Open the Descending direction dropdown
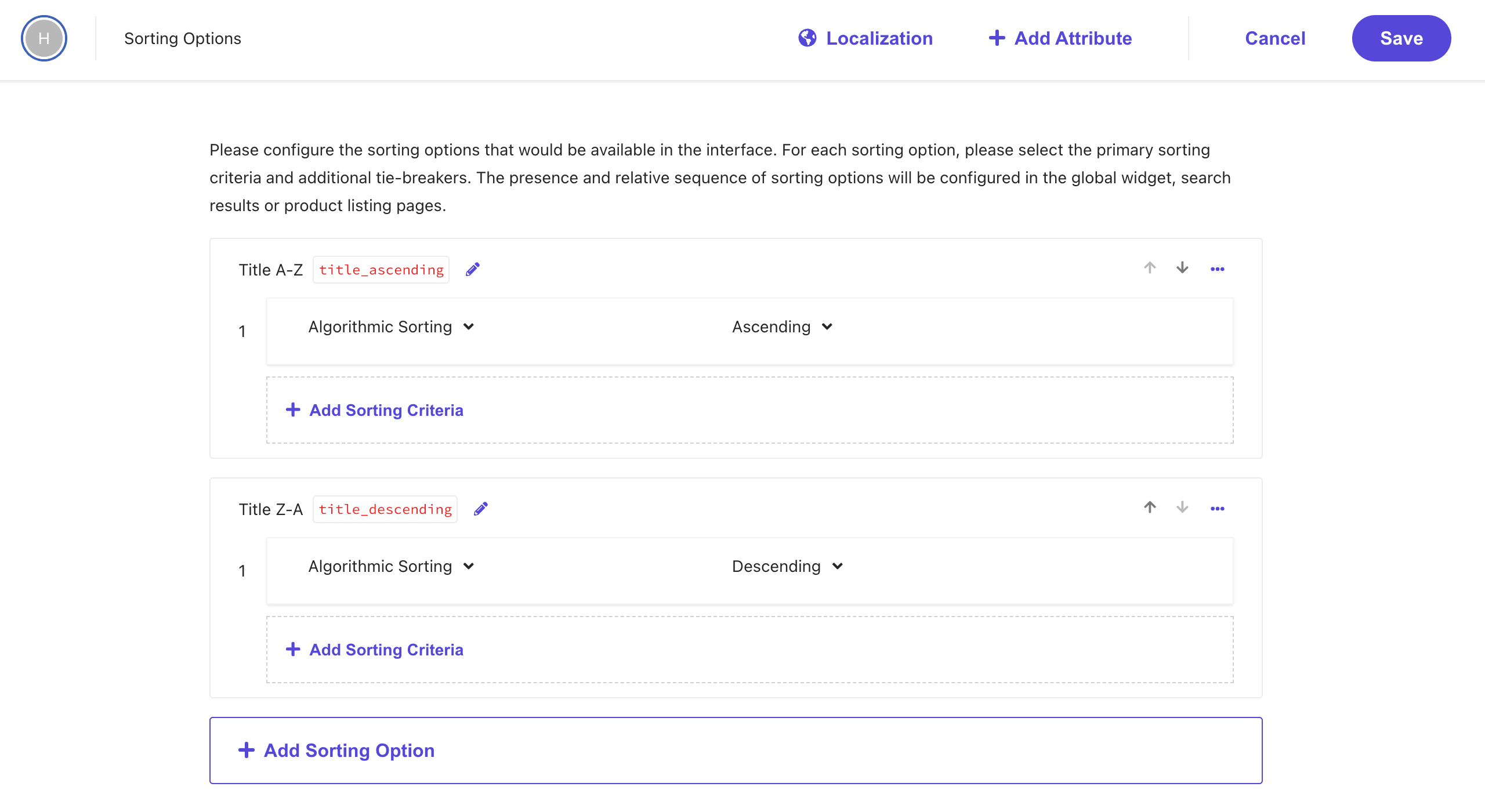 (787, 567)
